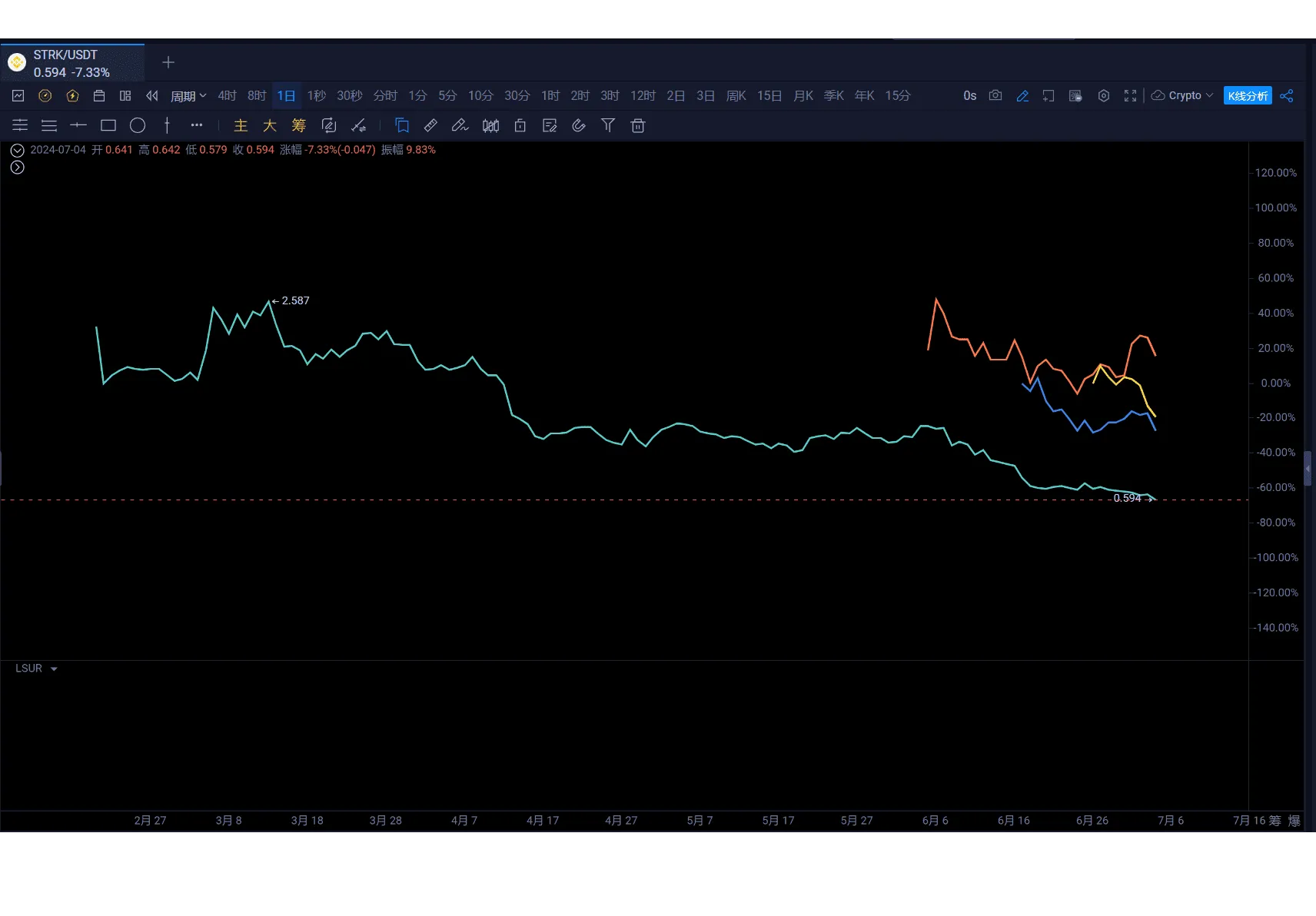Toggle the blue pencil drawing mode

[x=1022, y=95]
